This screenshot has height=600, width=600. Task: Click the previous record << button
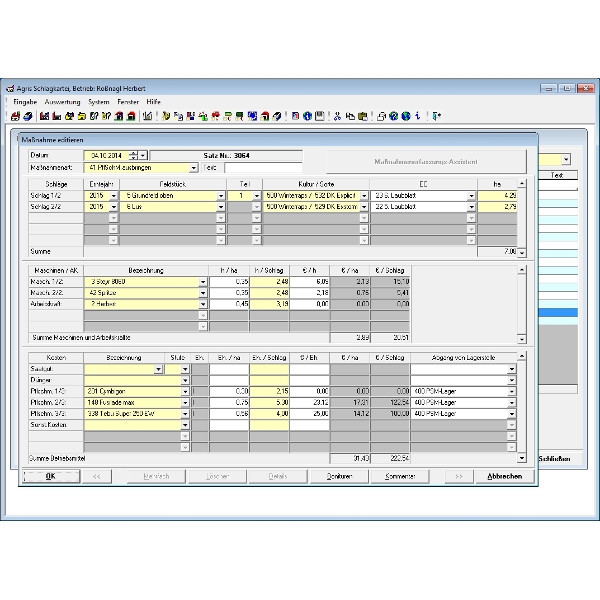[x=97, y=476]
